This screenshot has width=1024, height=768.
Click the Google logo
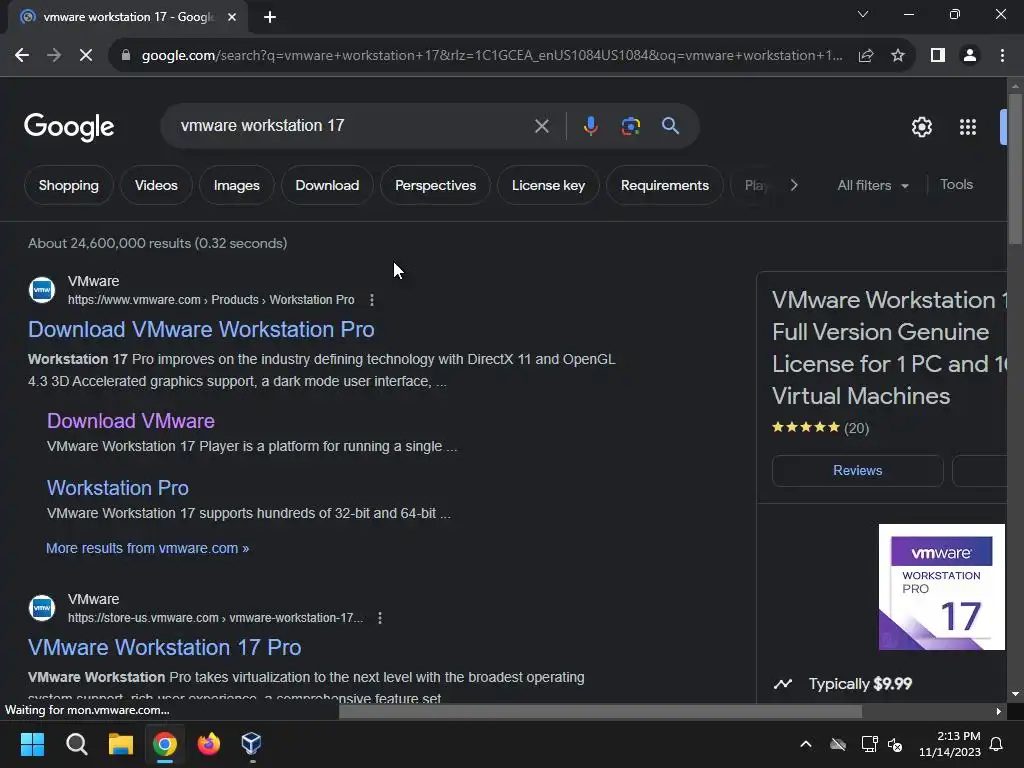click(69, 127)
